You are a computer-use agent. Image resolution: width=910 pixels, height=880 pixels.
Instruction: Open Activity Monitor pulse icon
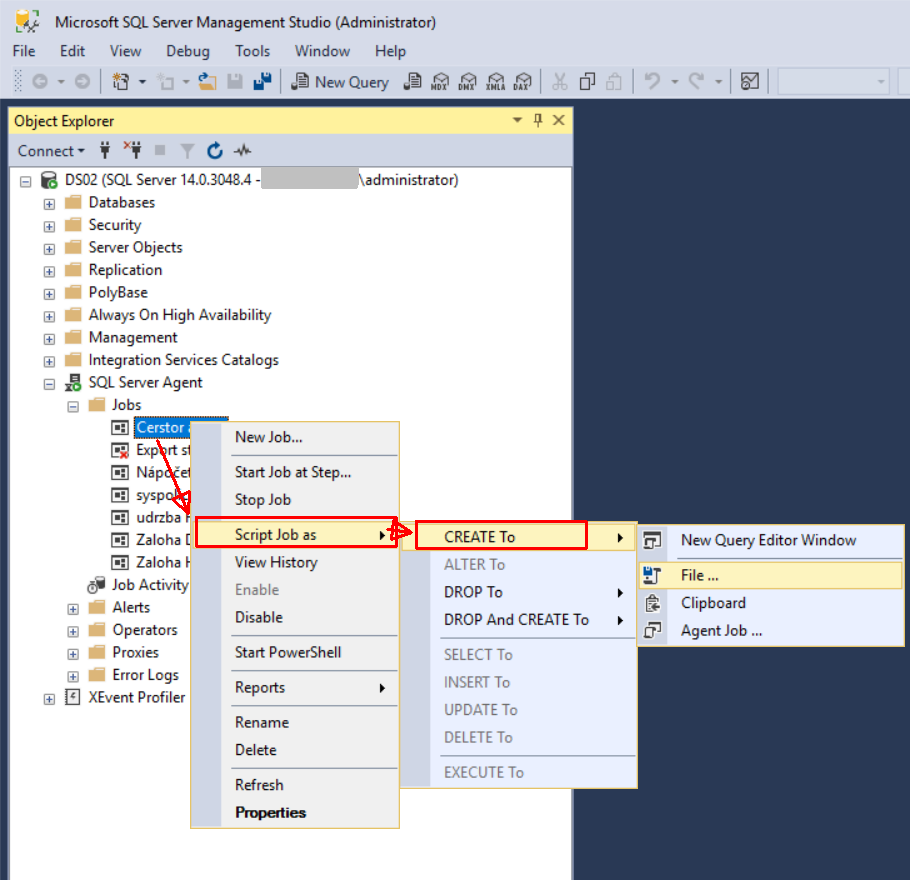click(243, 151)
